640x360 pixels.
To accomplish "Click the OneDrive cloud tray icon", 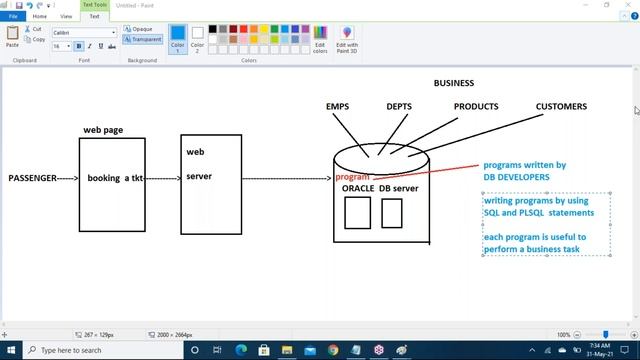I will [562, 350].
